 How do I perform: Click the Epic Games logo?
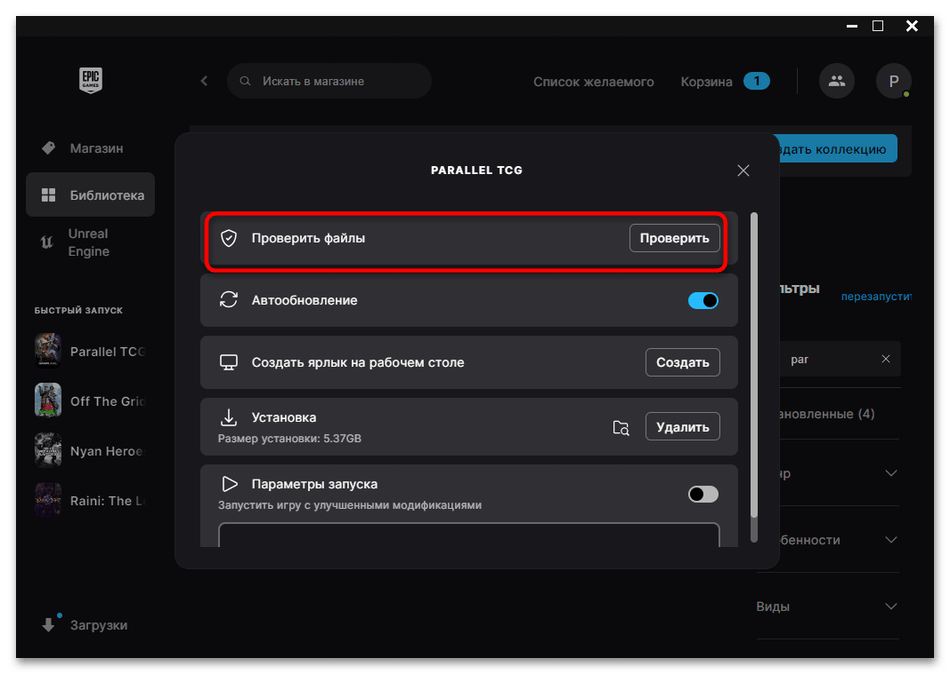pyautogui.click(x=90, y=80)
